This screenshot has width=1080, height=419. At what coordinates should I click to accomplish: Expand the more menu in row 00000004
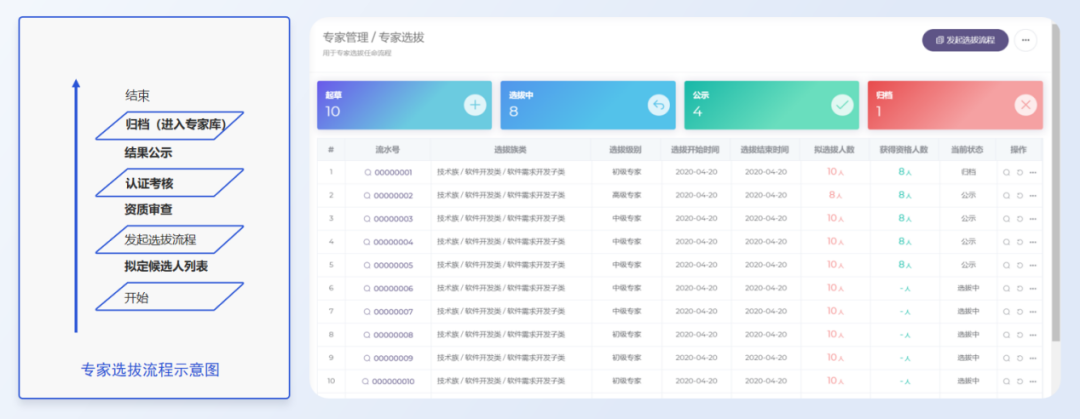(1032, 242)
